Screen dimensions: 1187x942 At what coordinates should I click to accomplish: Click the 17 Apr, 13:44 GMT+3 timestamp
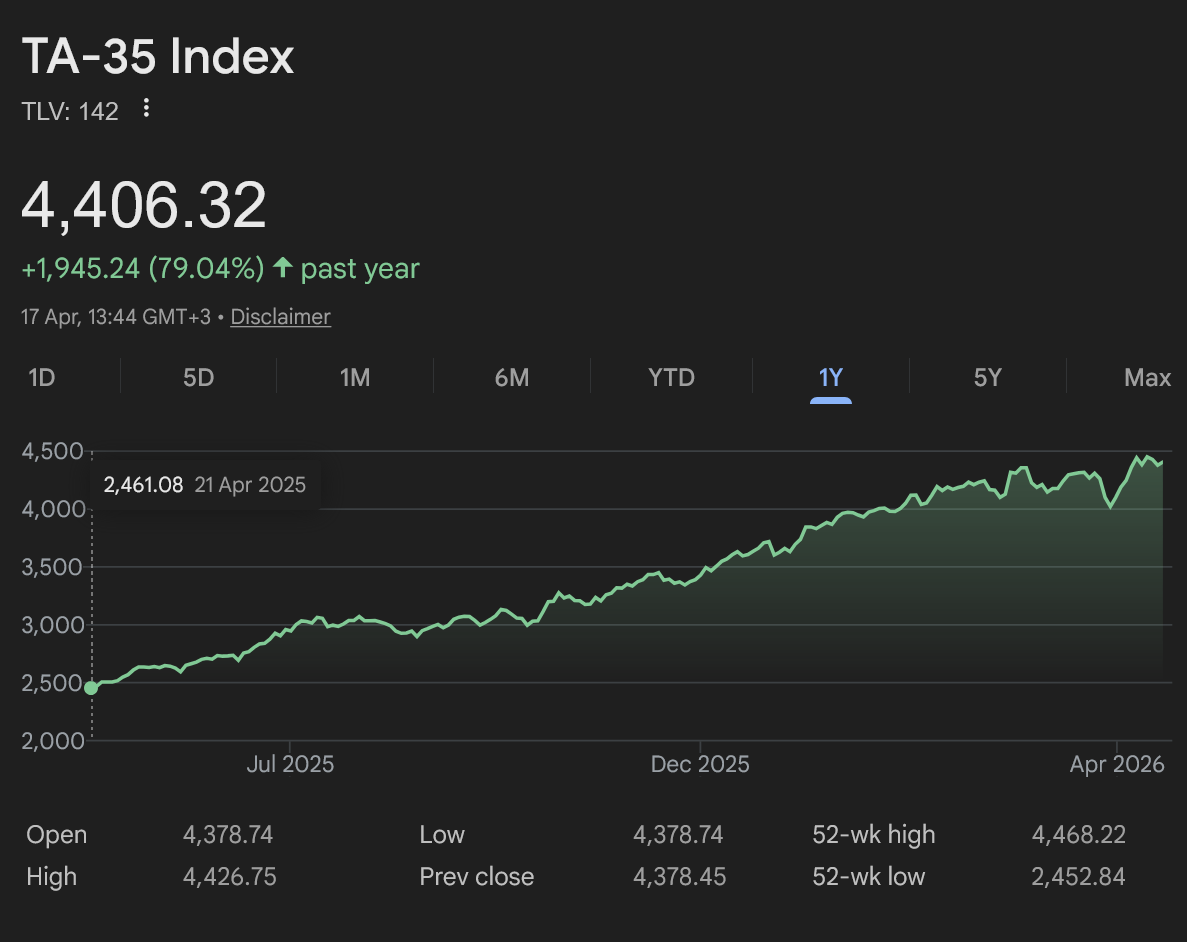point(116,317)
